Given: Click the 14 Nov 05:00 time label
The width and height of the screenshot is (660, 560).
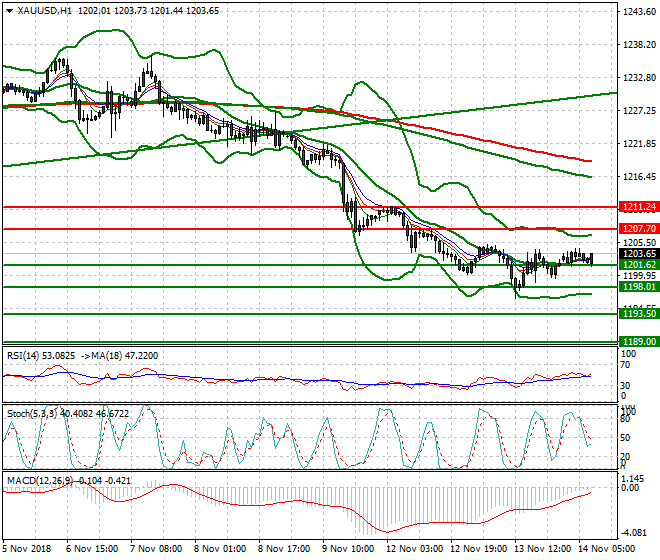Looking at the screenshot, I should pyautogui.click(x=607, y=549).
